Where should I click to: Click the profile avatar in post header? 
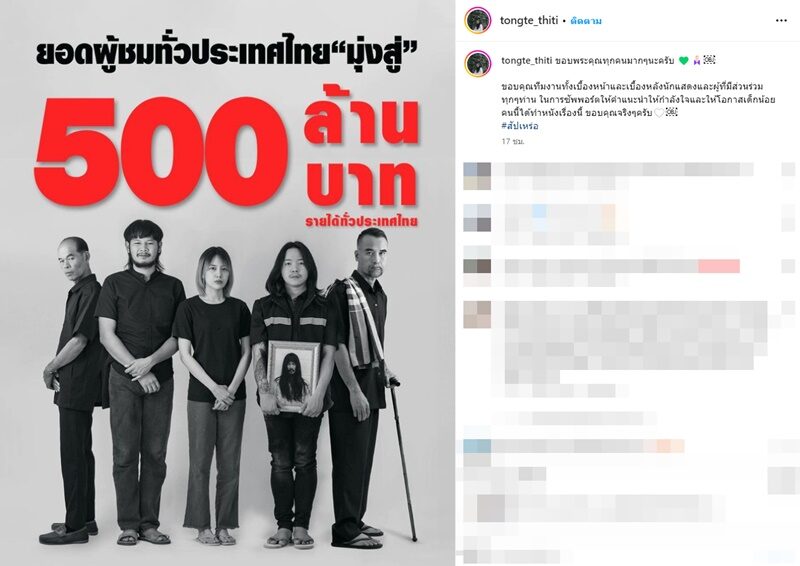point(478,20)
